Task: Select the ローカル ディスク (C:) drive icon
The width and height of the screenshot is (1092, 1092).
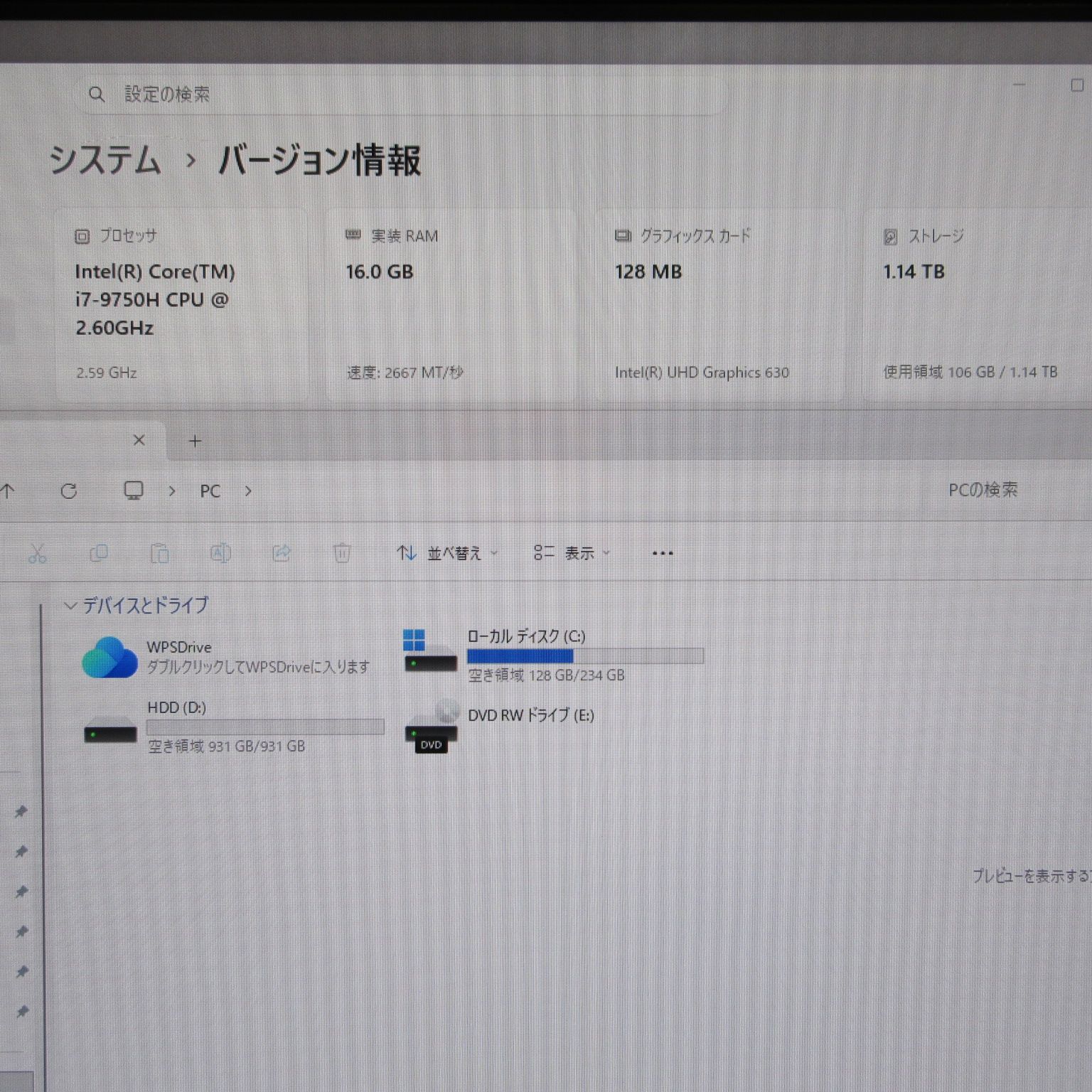Action: (429, 651)
